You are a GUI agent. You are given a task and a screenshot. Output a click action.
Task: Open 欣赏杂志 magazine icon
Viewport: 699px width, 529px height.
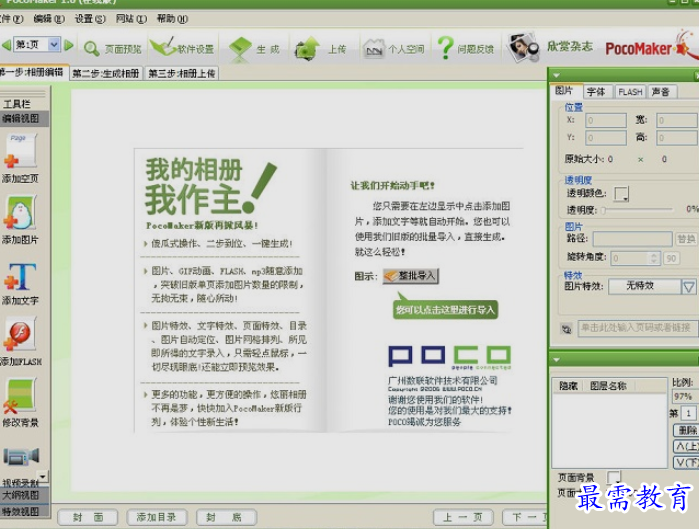tap(522, 47)
